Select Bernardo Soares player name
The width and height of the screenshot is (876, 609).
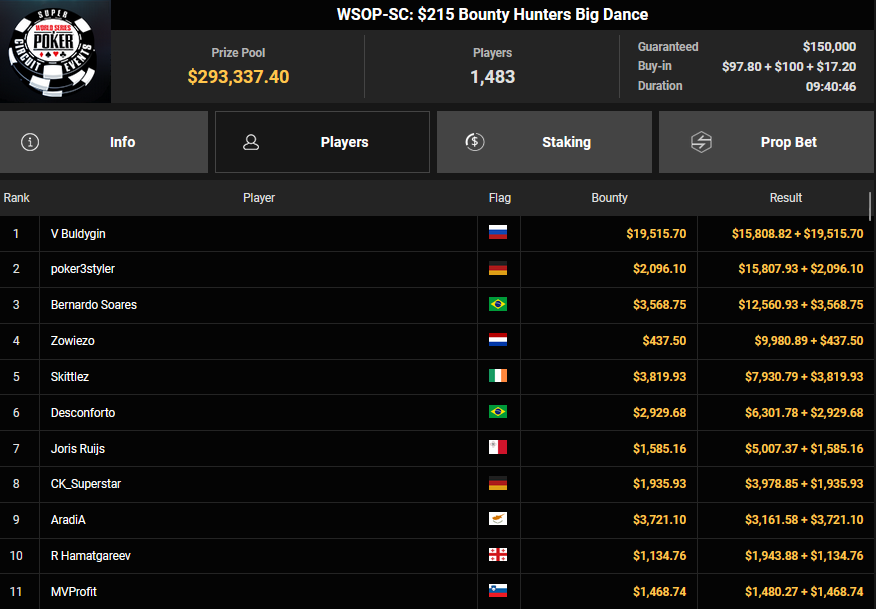[94, 305]
